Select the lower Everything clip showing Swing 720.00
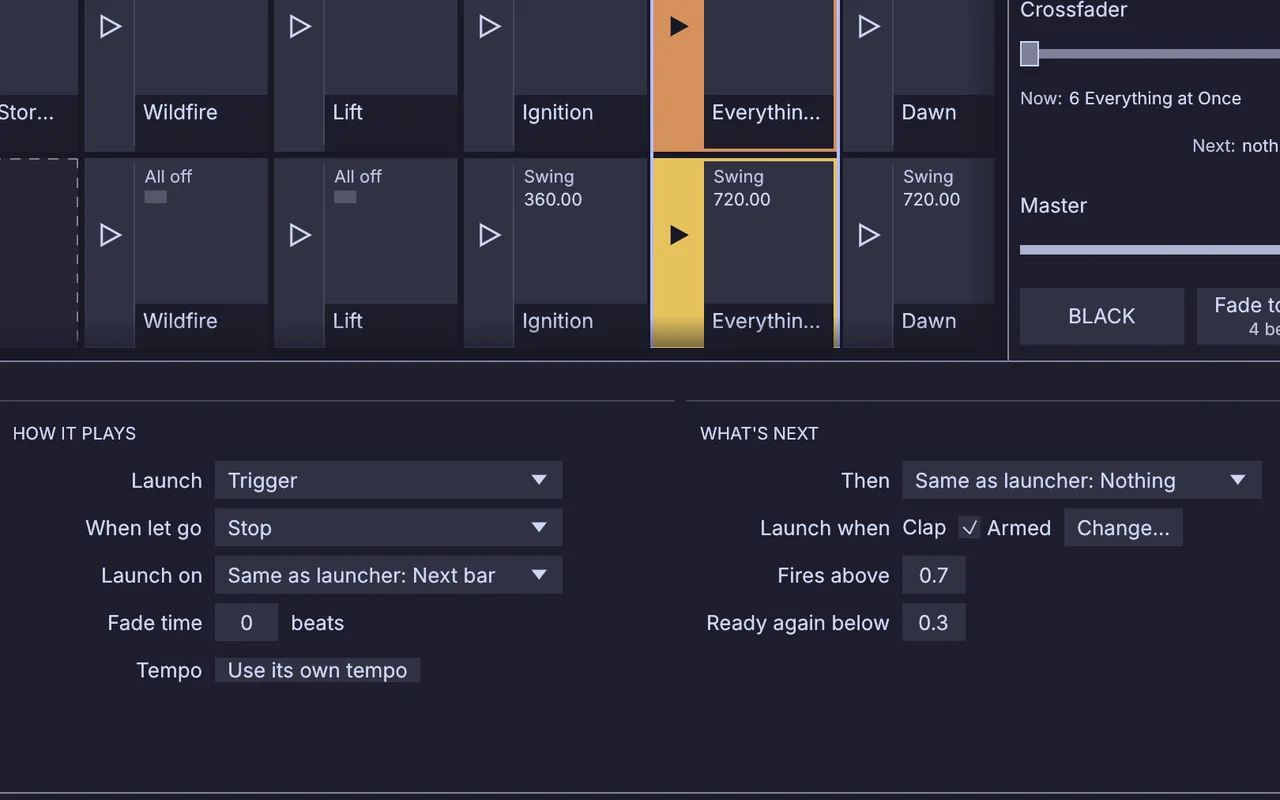The height and width of the screenshot is (800, 1280). pos(769,233)
